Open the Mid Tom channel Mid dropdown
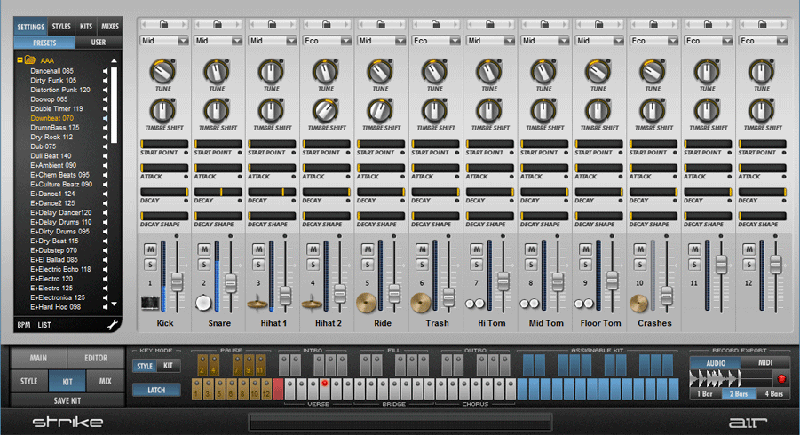Viewport: 800px width, 435px height. [x=545, y=40]
